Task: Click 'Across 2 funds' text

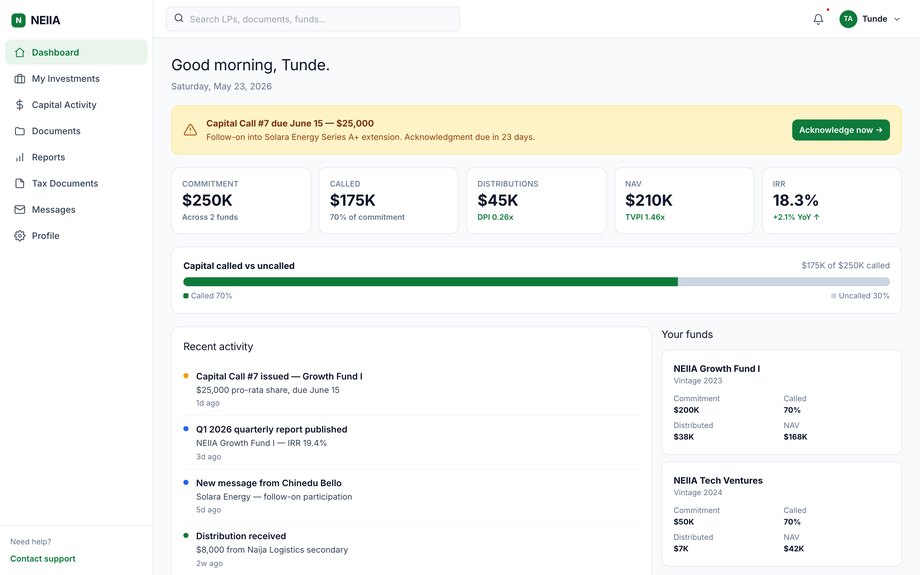Action: [x=210, y=217]
